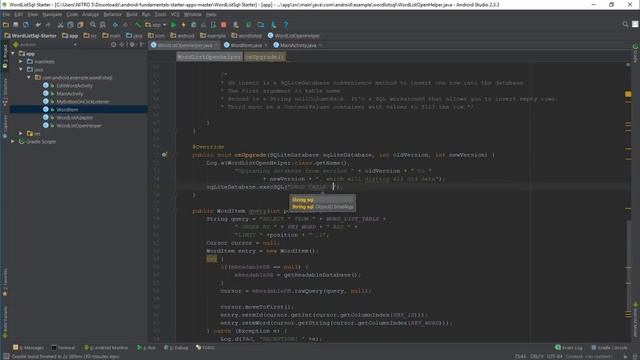Screen dimensions: 640x360
Task: Expand the Gradle Scripts node
Action: click(x=13, y=142)
